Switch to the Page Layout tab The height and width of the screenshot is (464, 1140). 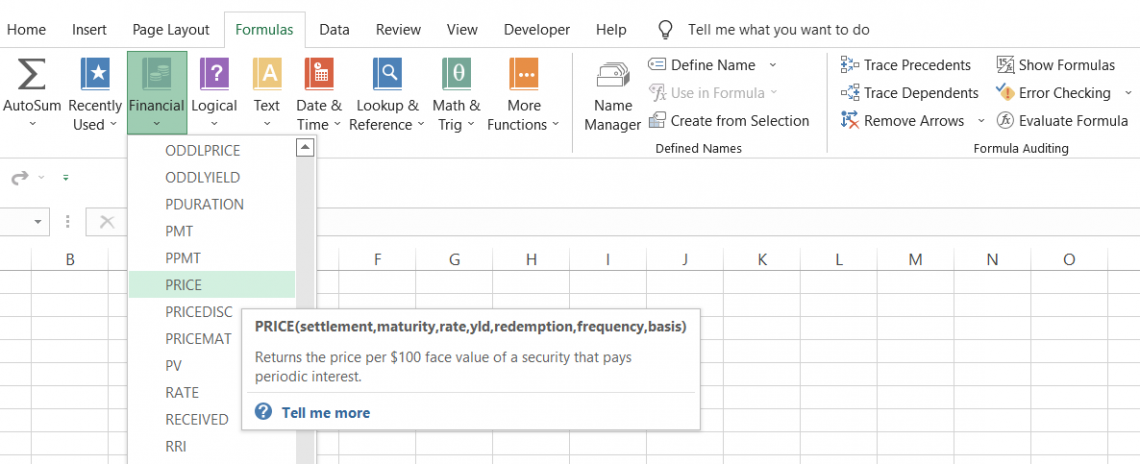(x=171, y=30)
